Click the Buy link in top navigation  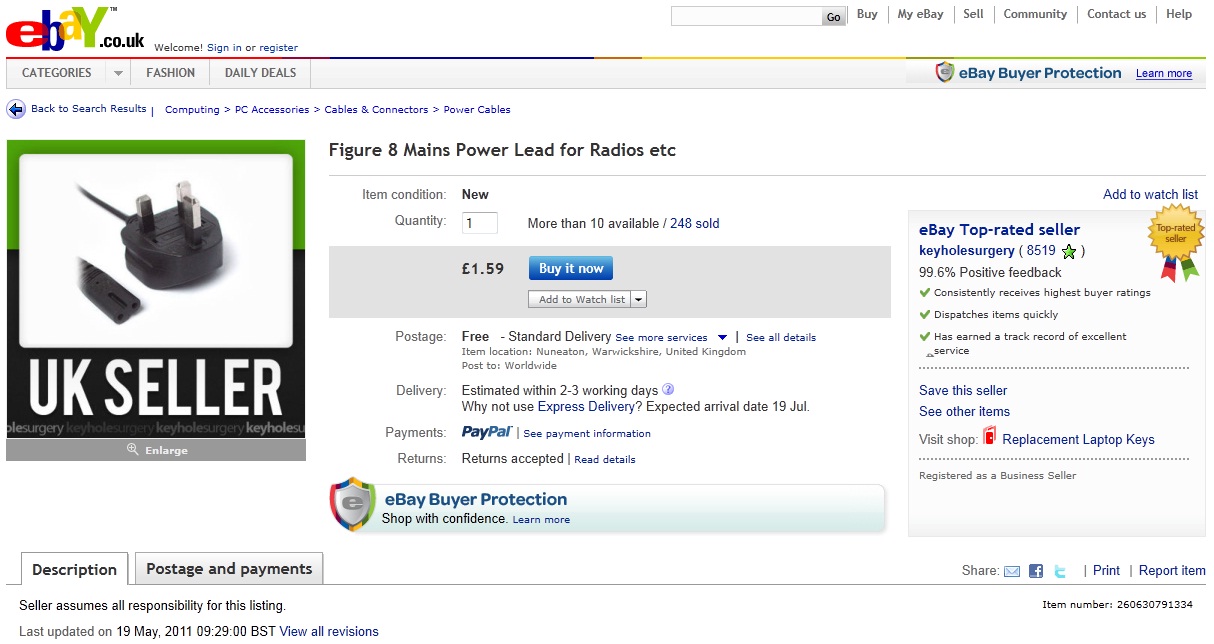(x=867, y=14)
